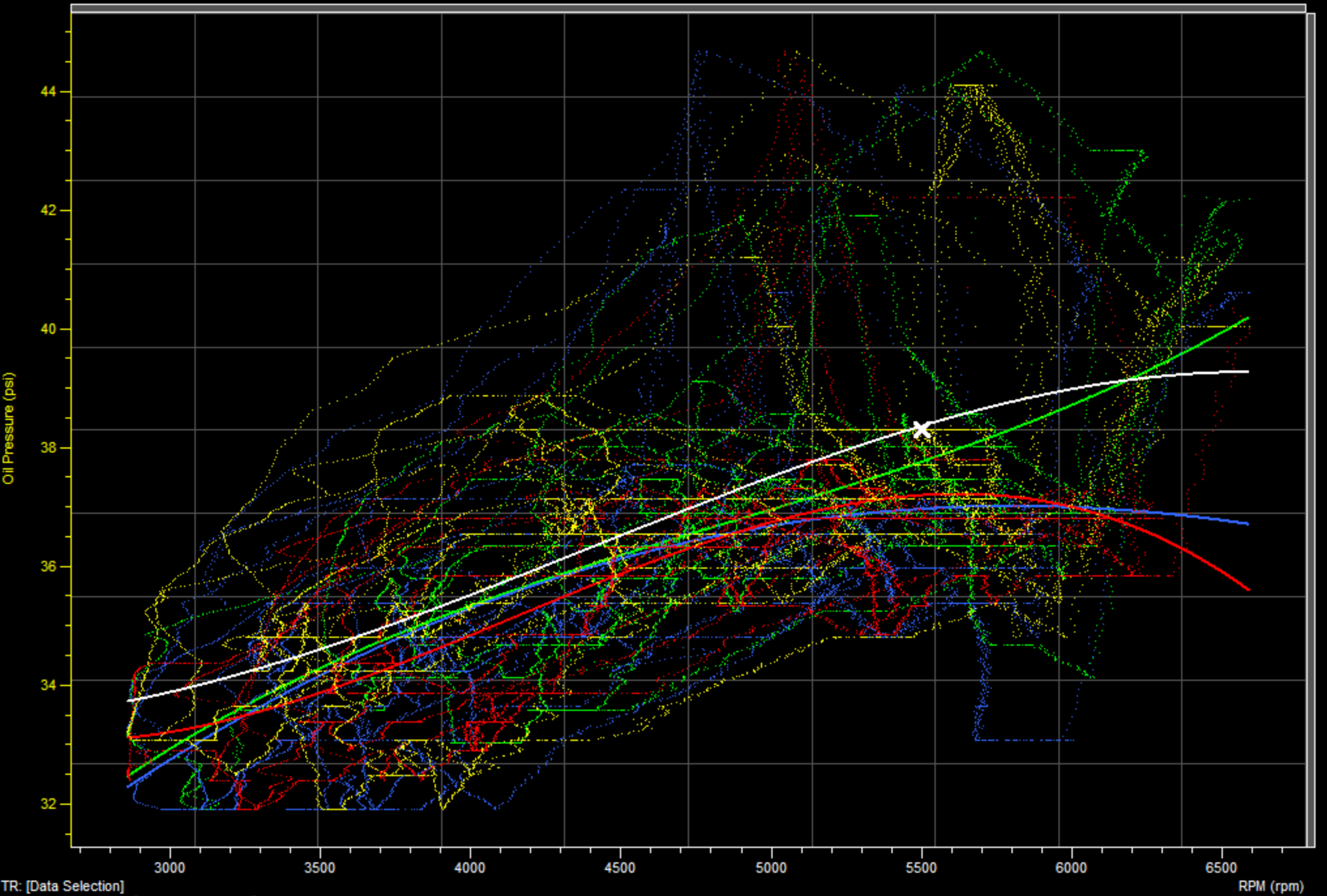Click the 'Oil Pressure (psi)' y-axis label
This screenshot has width=1327, height=896.
9,428
